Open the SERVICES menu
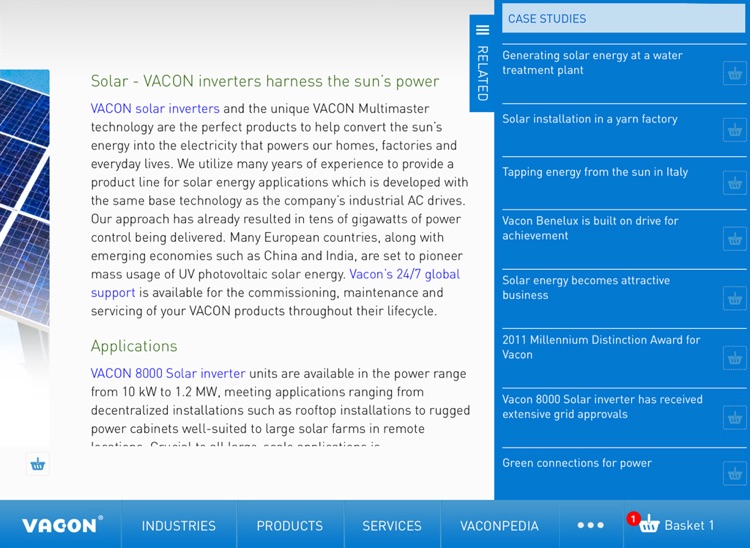Screen dimensions: 750x548 [x=392, y=526]
